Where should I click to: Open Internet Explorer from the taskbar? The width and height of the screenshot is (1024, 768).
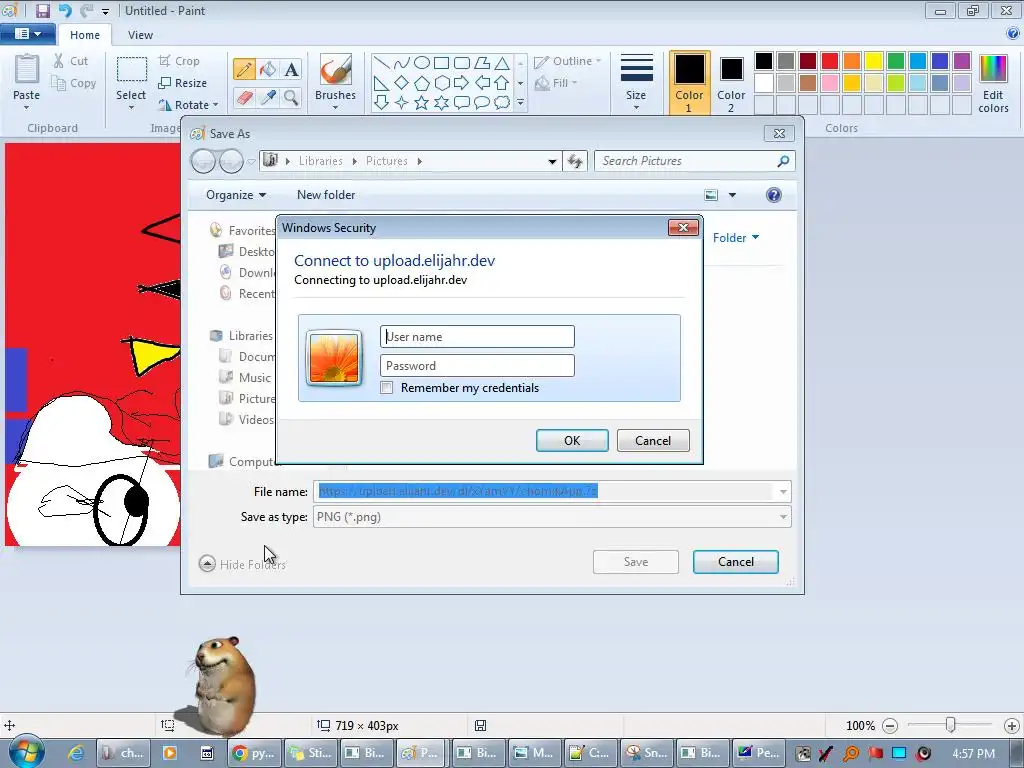[76, 753]
